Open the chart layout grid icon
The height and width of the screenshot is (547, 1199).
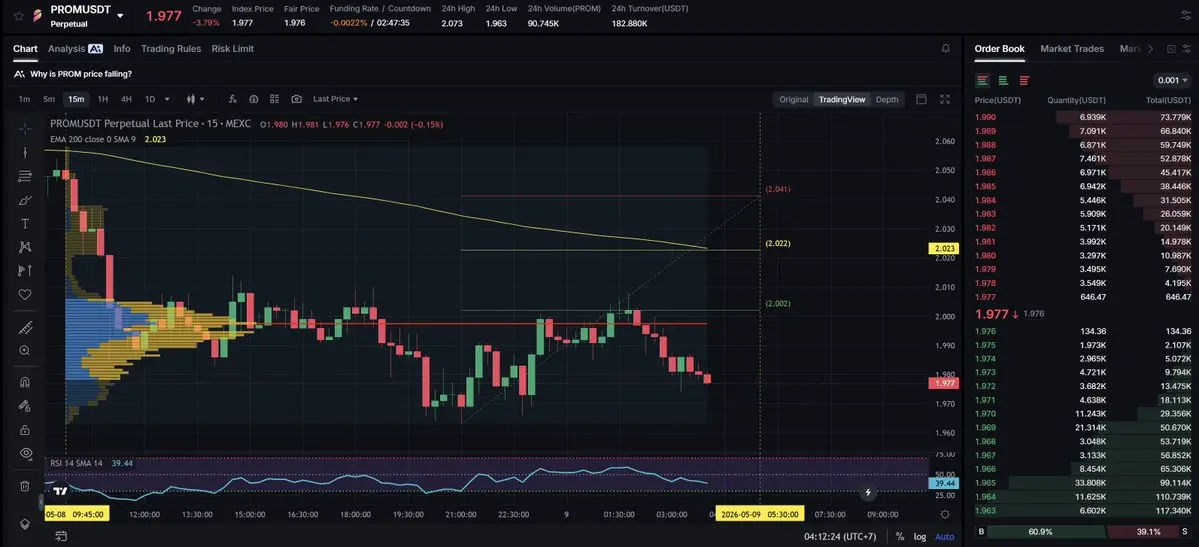tap(275, 99)
